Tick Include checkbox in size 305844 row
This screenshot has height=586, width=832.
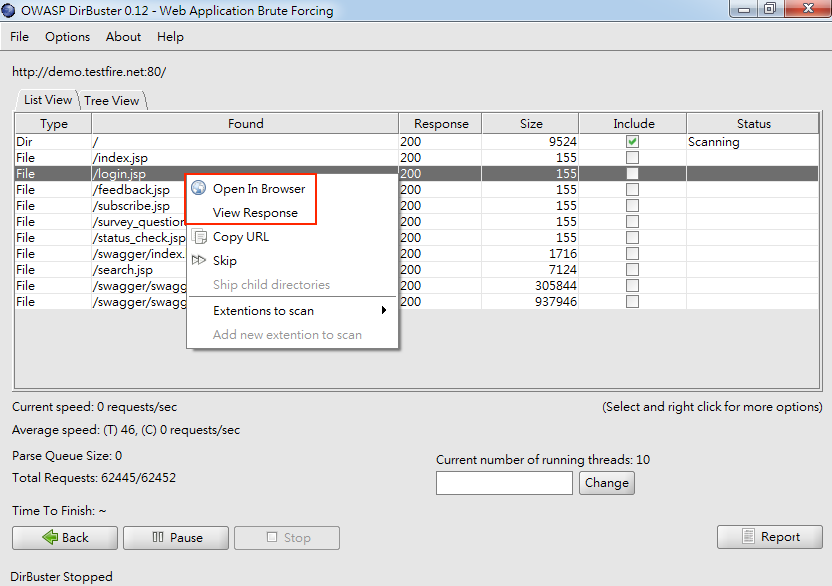pyautogui.click(x=632, y=286)
